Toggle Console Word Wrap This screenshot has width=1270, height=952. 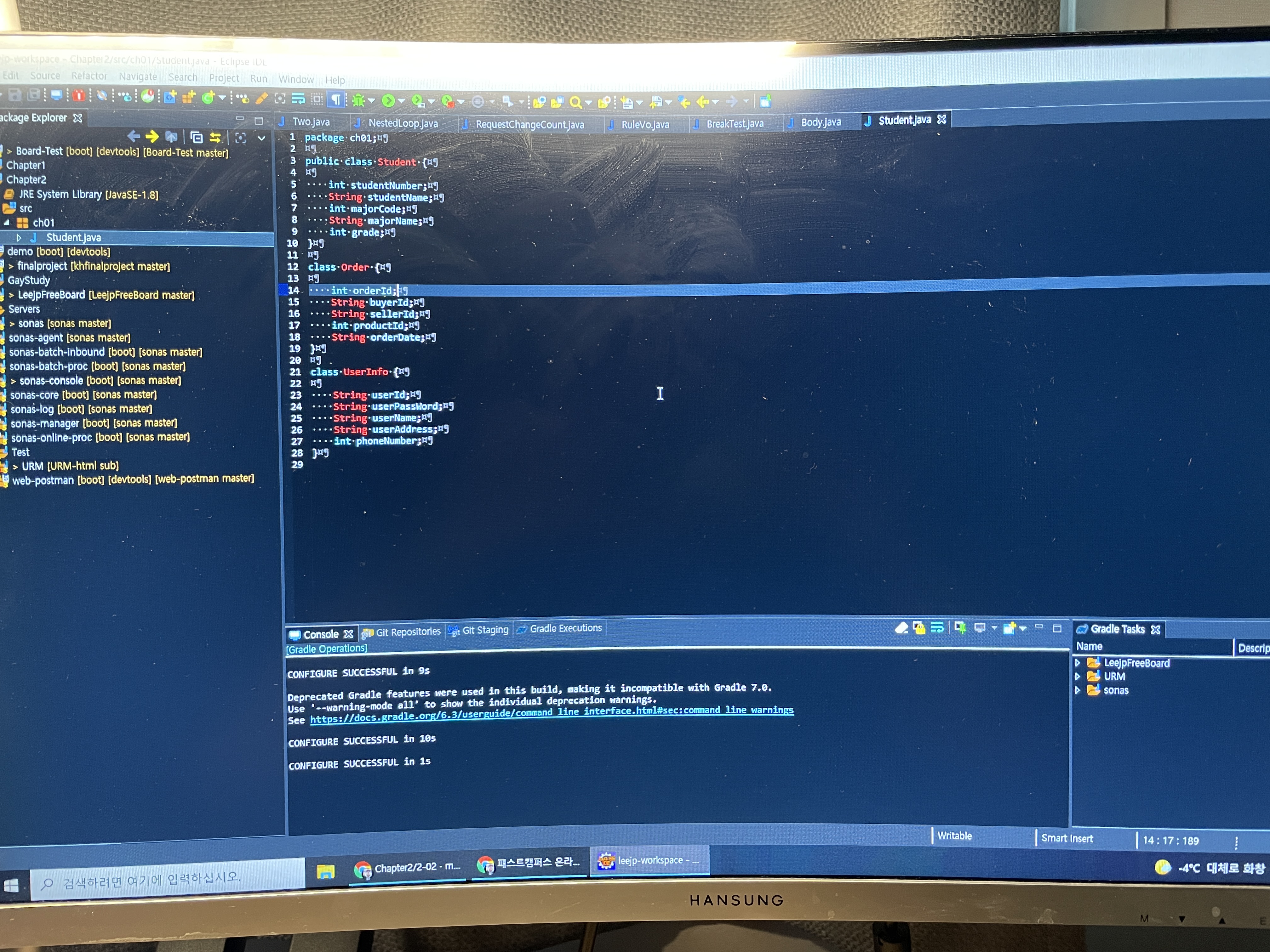pos(937,627)
